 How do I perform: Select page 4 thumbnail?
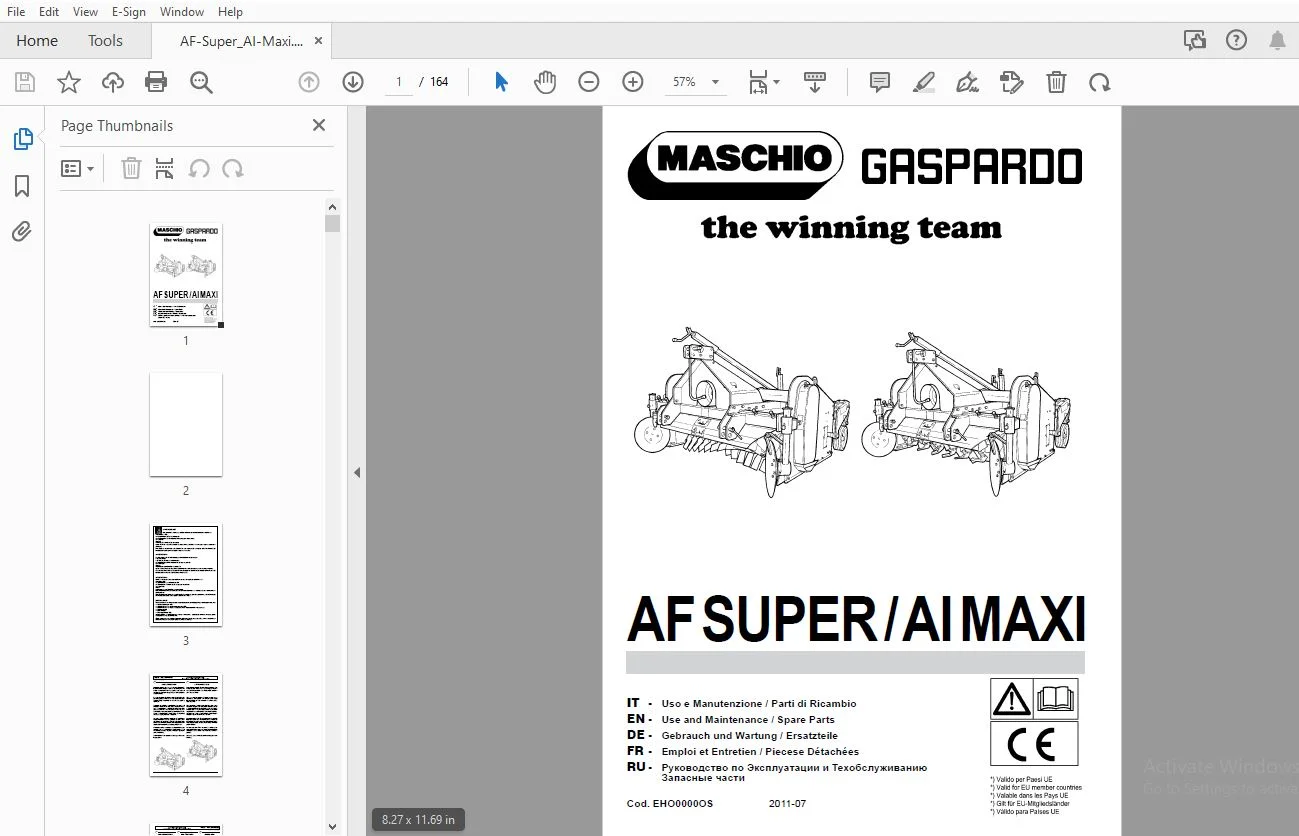click(186, 725)
